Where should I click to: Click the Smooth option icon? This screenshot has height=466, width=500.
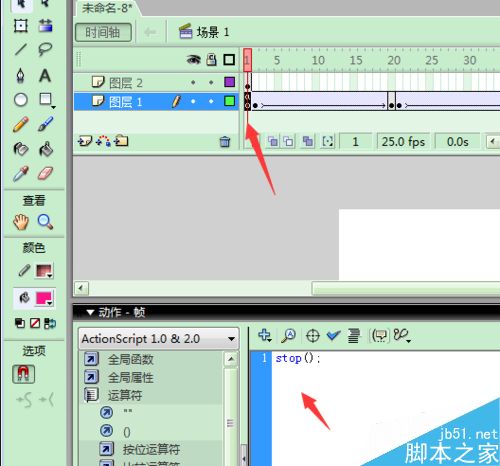24,400
